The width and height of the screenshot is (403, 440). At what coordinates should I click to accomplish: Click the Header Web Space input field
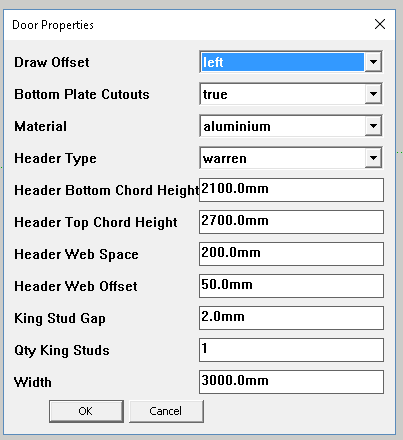coord(291,254)
